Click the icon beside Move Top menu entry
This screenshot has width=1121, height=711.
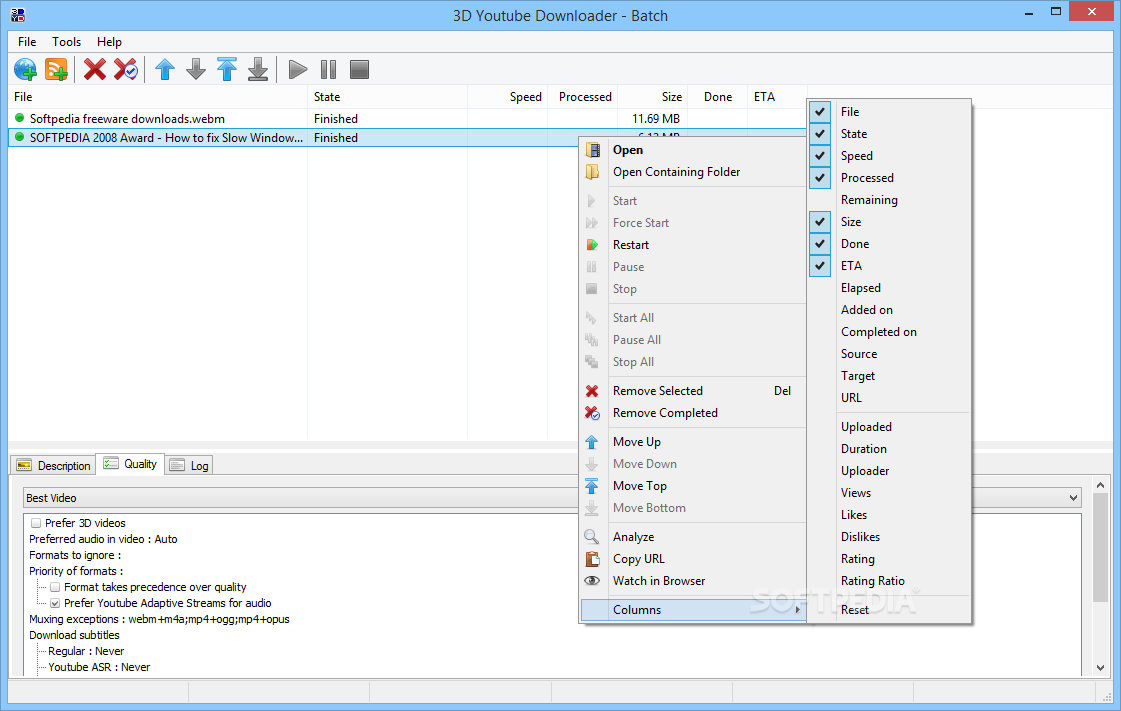point(592,486)
